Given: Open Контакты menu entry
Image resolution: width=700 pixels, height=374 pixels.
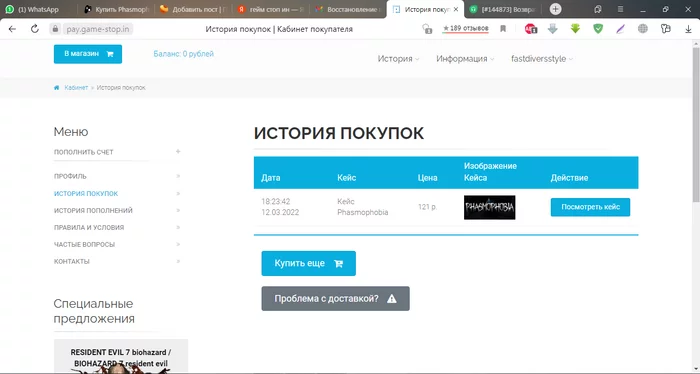Looking at the screenshot, I should pyautogui.click(x=71, y=262).
